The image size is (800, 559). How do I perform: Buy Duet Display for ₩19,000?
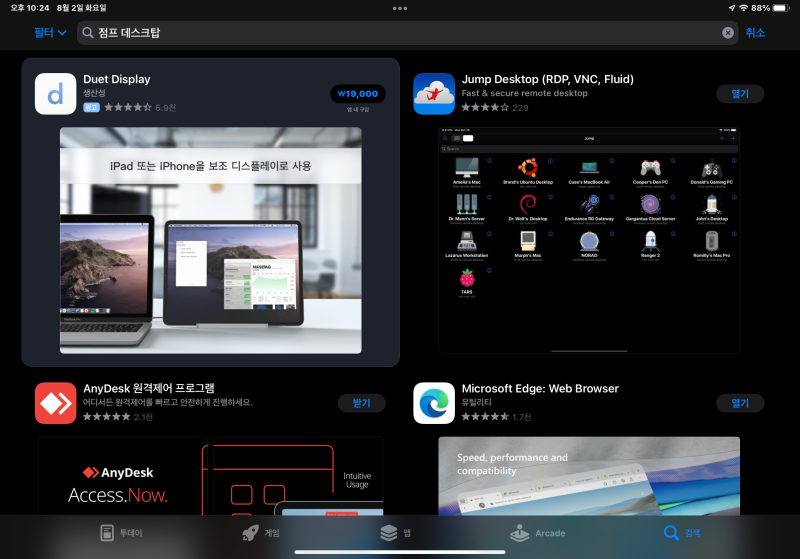[358, 94]
